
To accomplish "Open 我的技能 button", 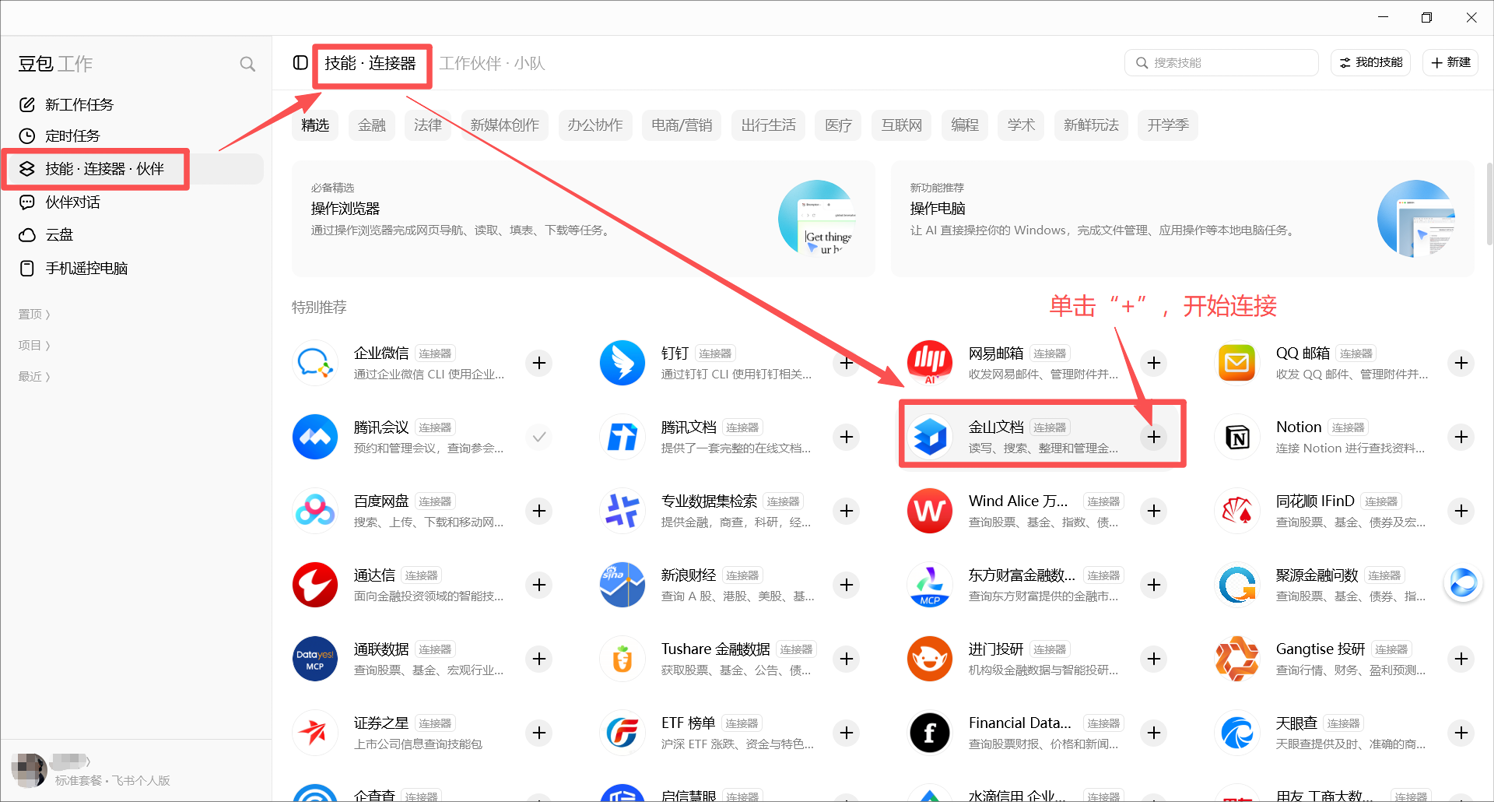I will pyautogui.click(x=1371, y=63).
